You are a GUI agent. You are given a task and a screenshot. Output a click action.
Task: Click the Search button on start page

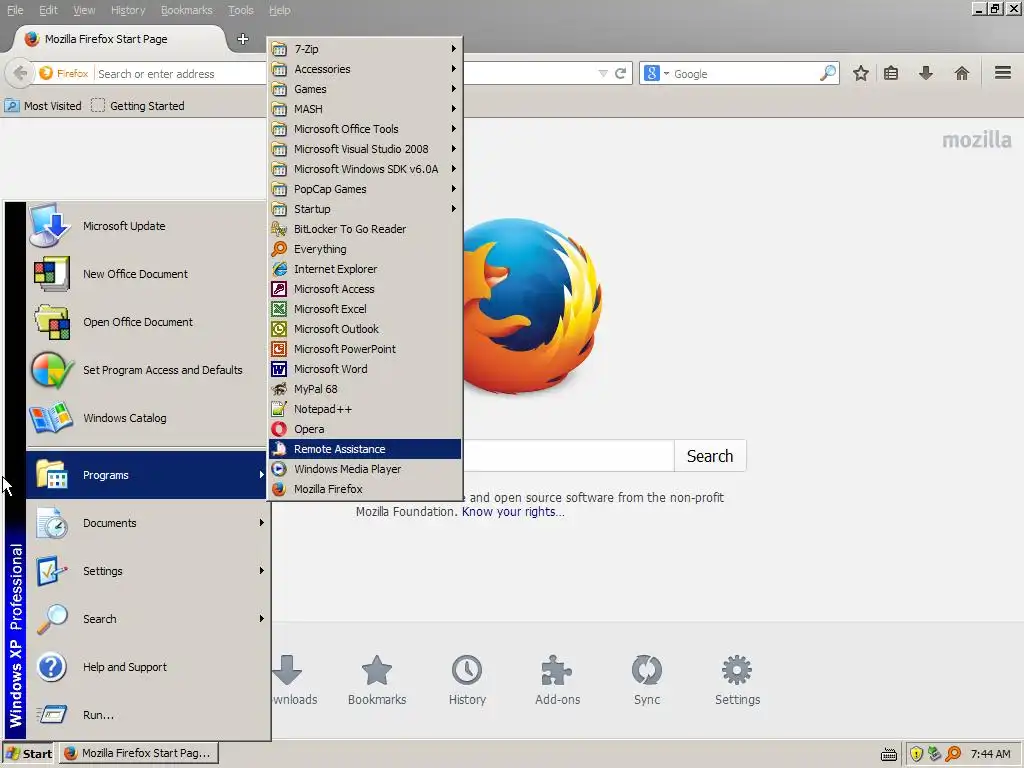(x=710, y=456)
